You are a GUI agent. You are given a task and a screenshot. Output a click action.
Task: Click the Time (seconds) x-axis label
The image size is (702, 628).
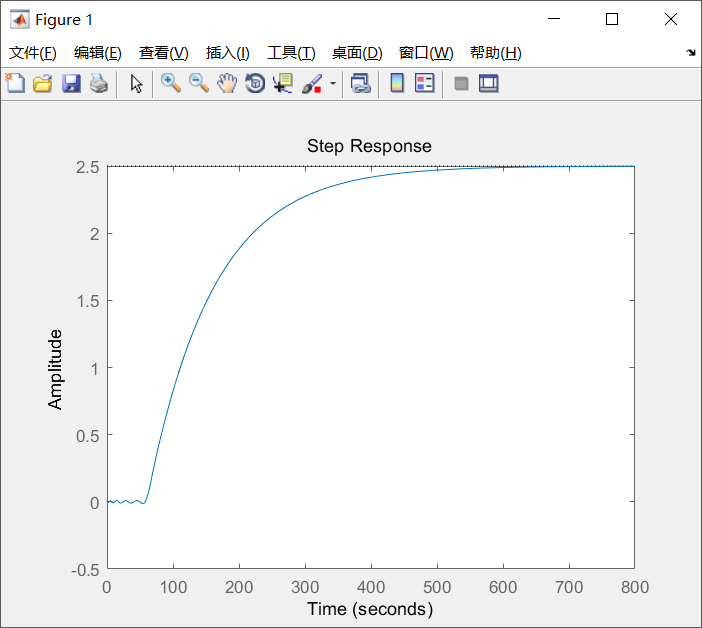370,609
